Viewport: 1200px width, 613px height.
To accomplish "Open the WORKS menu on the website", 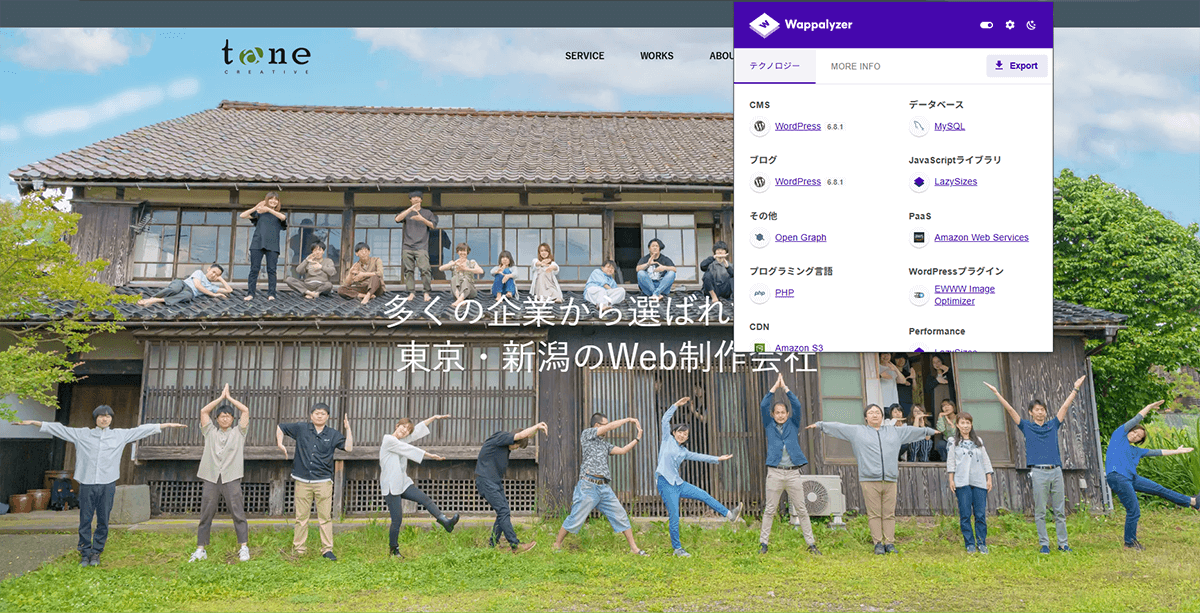I will click(x=657, y=56).
